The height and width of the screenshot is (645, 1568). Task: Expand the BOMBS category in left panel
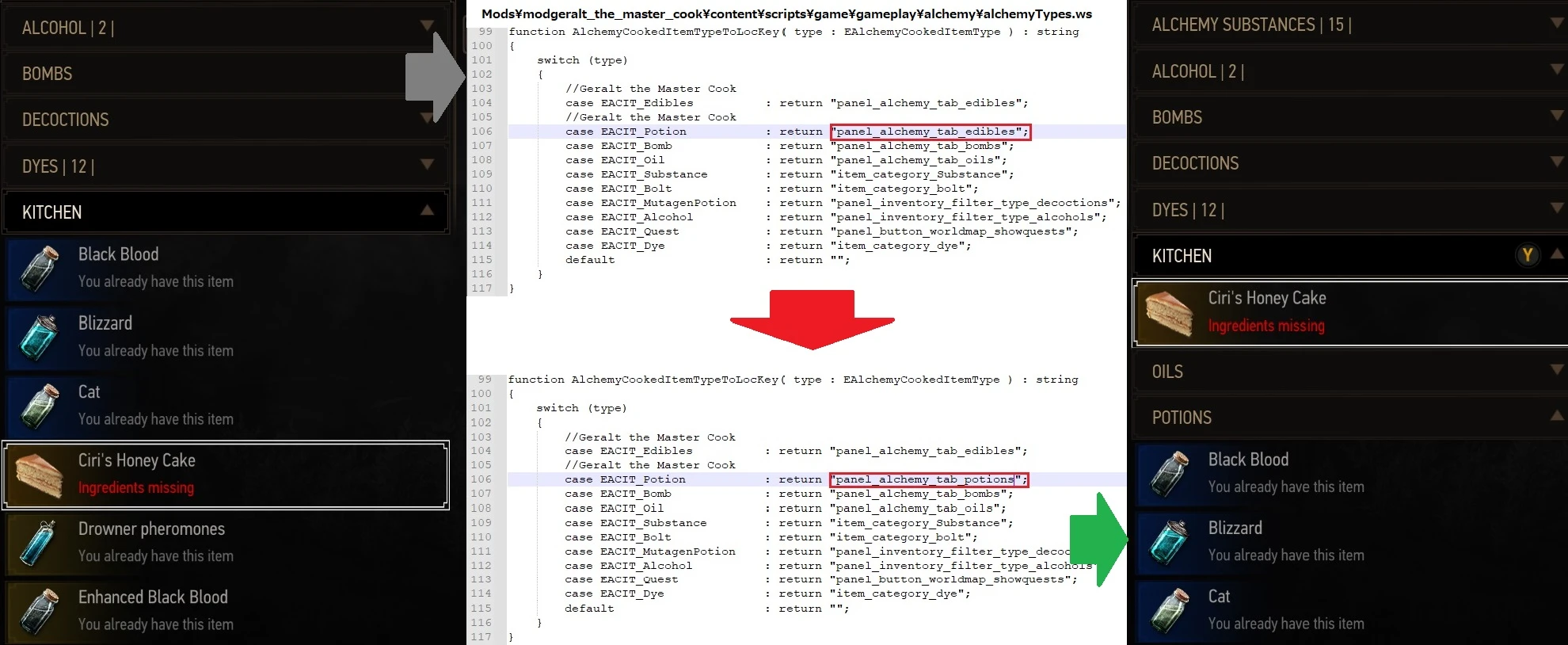[226, 74]
